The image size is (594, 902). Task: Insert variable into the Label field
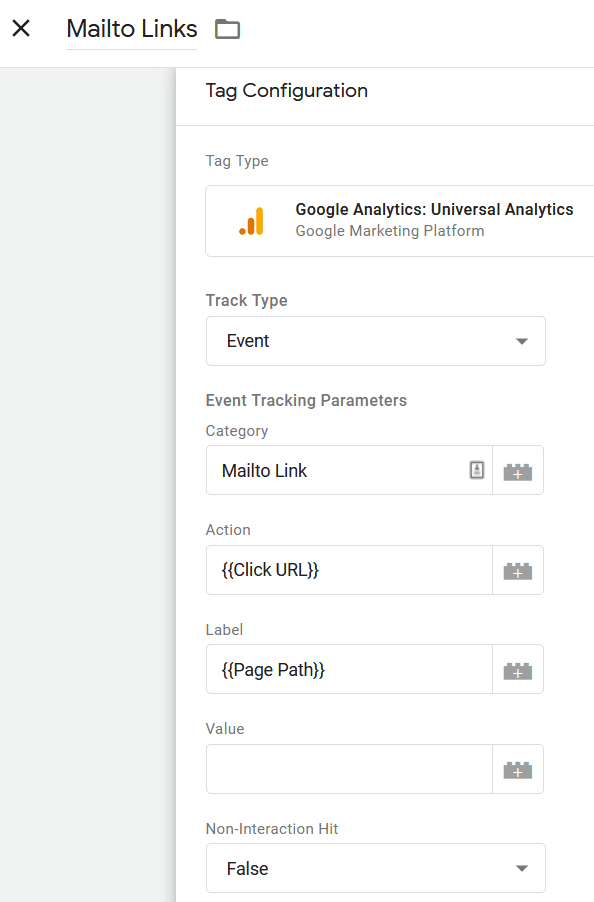[518, 670]
